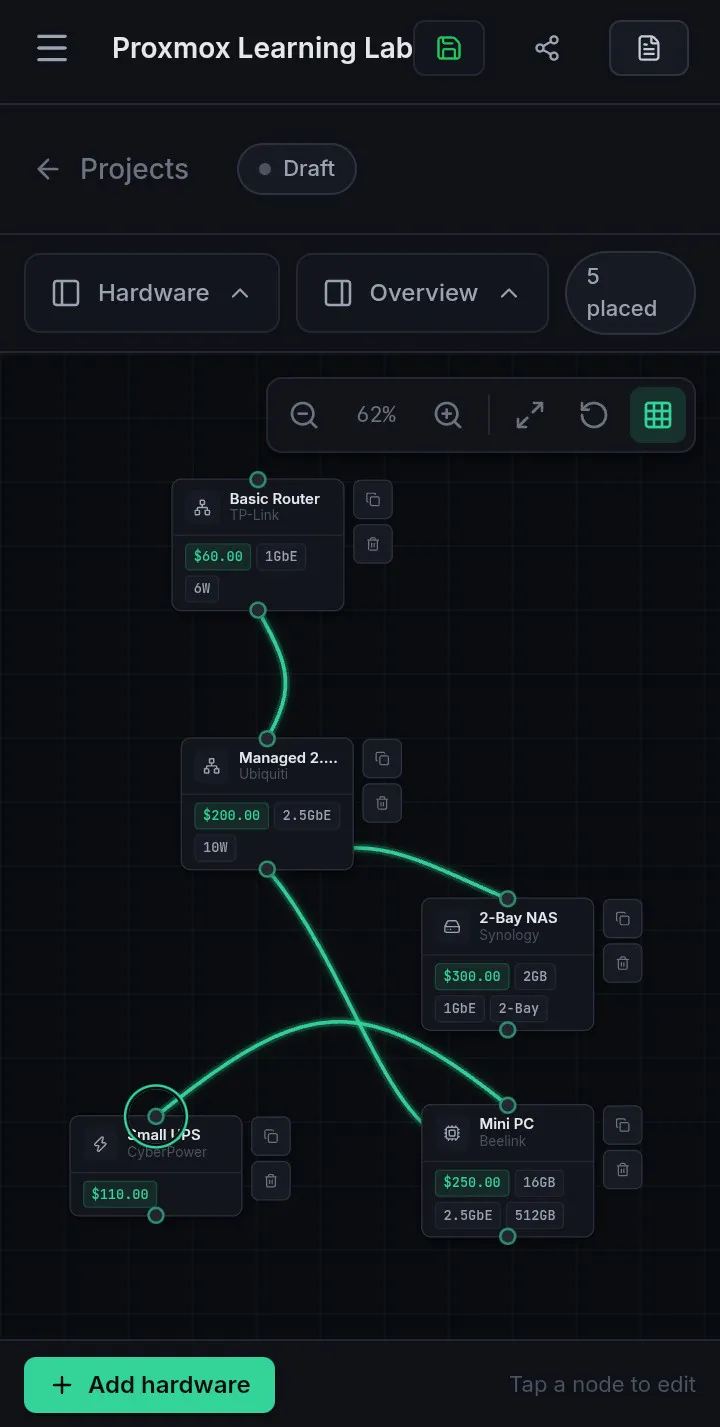Click the $60.00 price tag

[218, 557]
